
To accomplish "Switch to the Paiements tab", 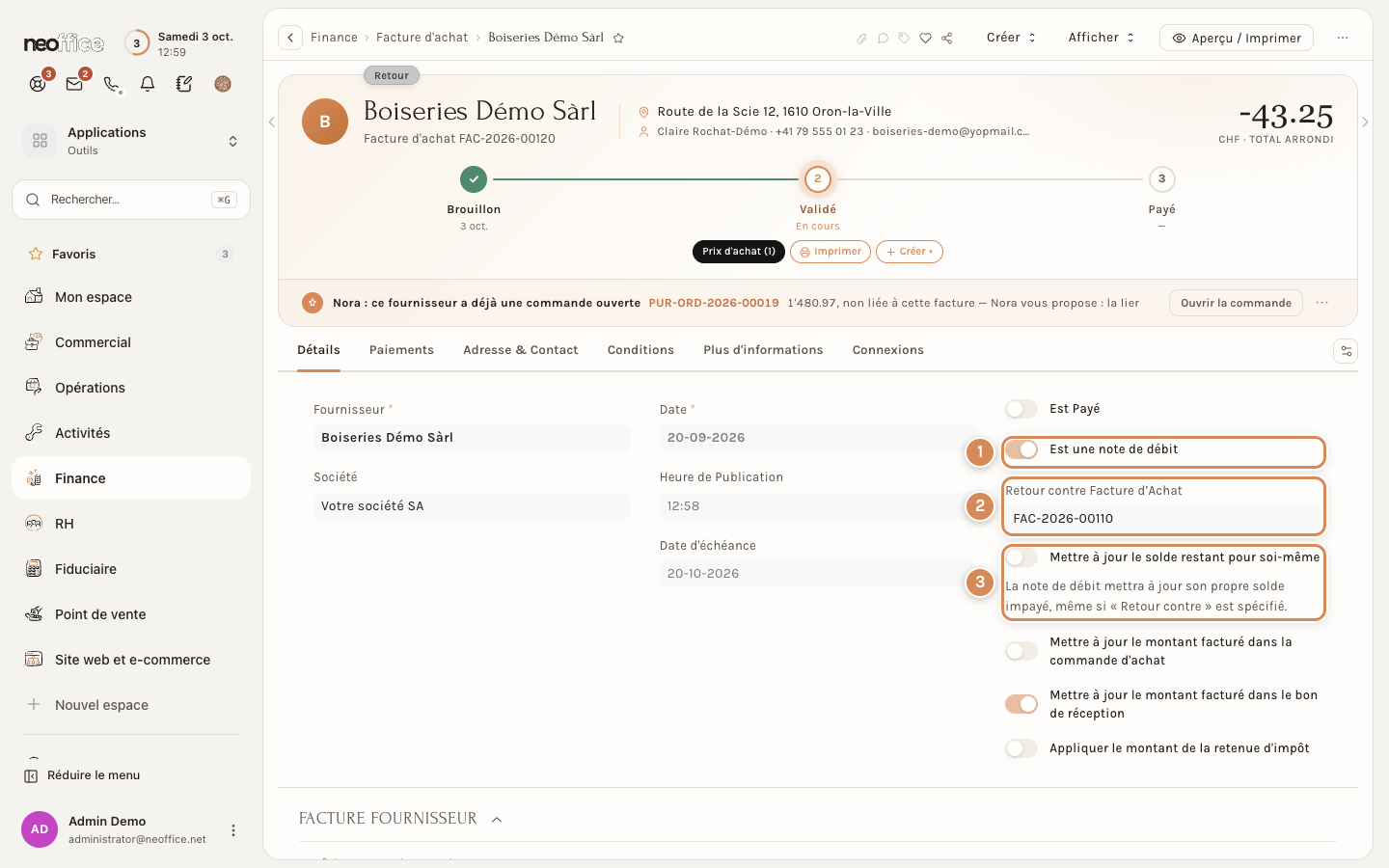I will [401, 350].
